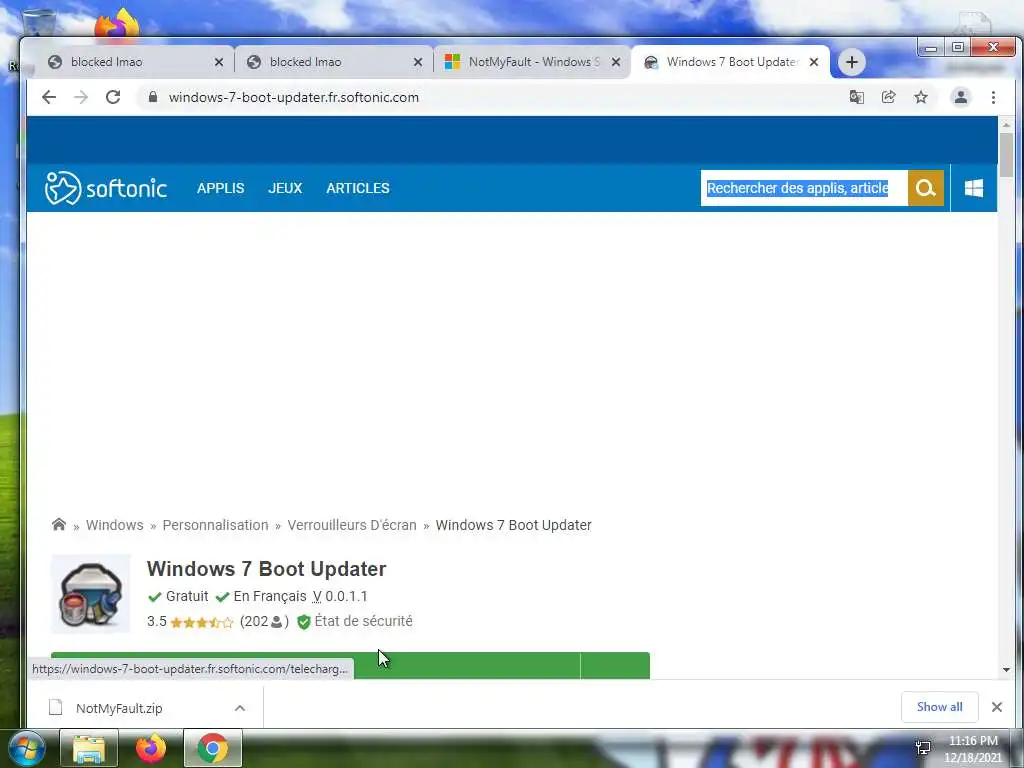This screenshot has width=1024, height=768.
Task: Close the second blocked lmao tab
Action: click(x=418, y=62)
